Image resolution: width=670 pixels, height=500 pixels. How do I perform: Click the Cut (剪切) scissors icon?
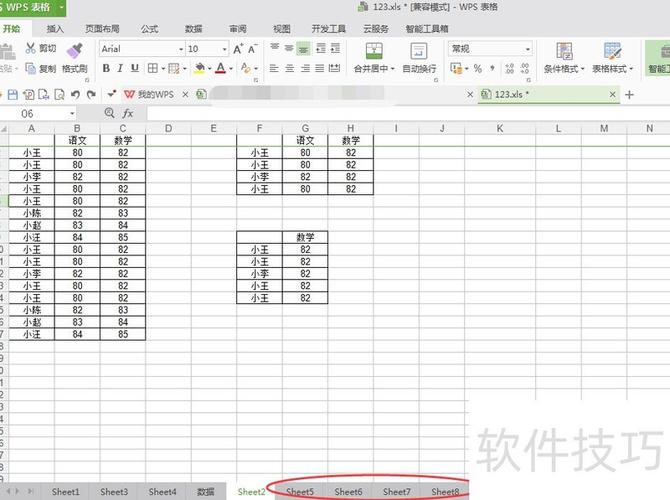click(x=30, y=48)
